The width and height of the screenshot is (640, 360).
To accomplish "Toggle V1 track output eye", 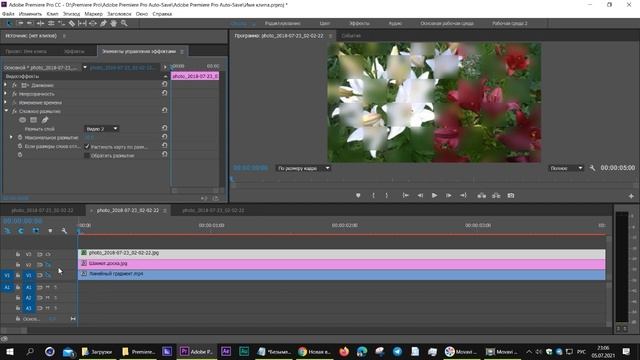I will [48, 276].
